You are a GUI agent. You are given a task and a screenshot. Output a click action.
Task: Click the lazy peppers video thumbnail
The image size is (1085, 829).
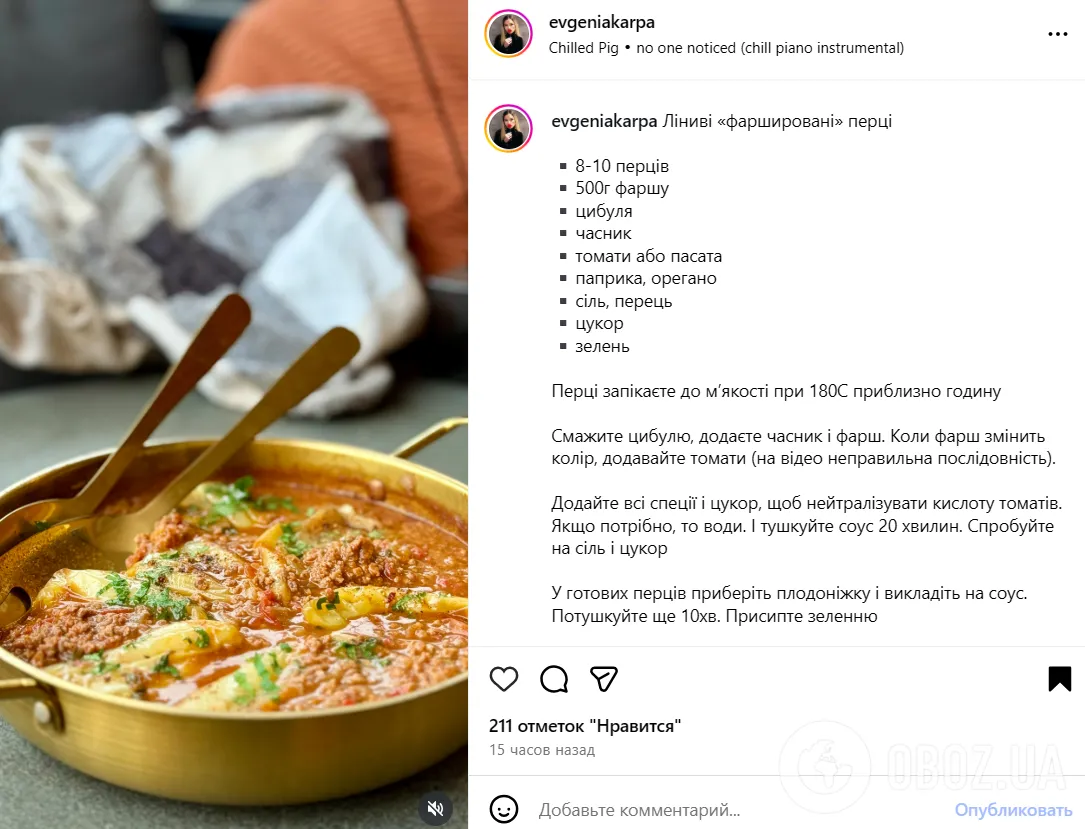(234, 414)
